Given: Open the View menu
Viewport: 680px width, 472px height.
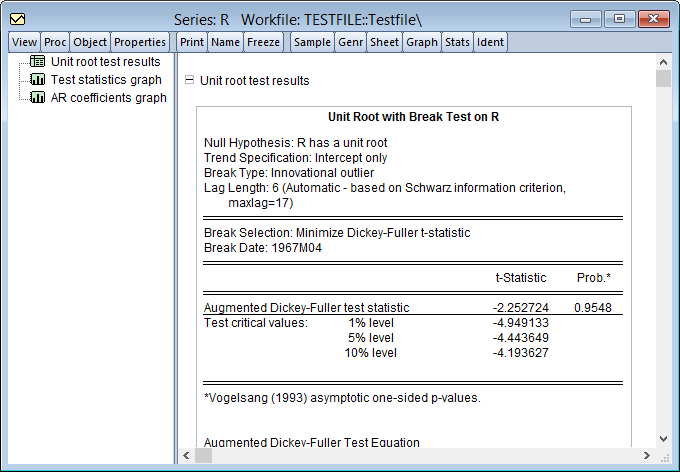Looking at the screenshot, I should pyautogui.click(x=24, y=42).
